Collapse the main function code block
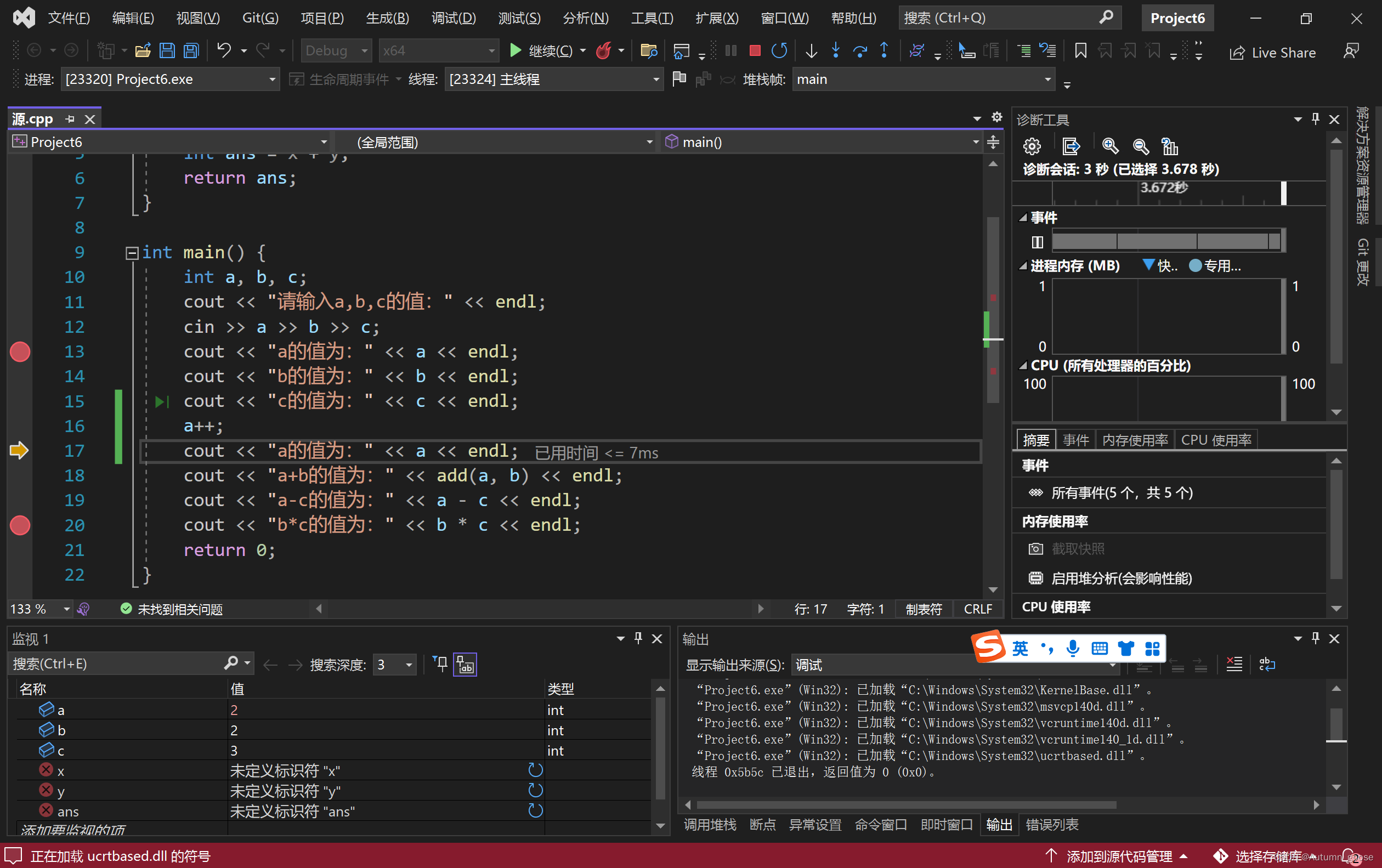 point(132,253)
